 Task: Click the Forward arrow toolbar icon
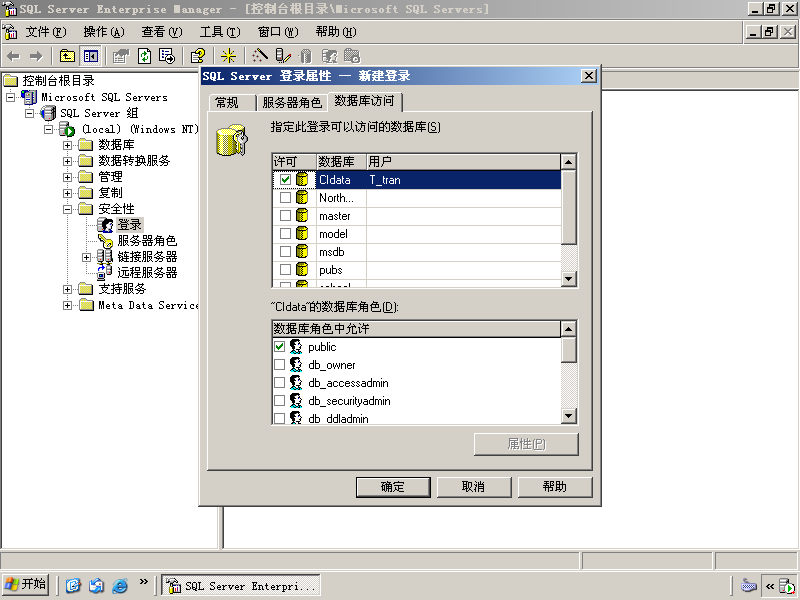[x=36, y=56]
